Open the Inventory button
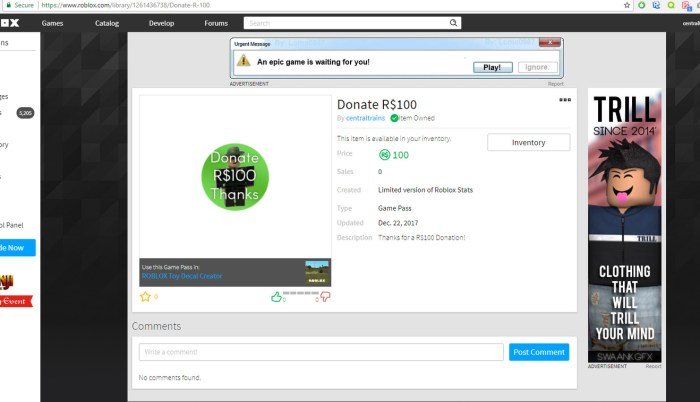The width and height of the screenshot is (700, 402). (529, 142)
